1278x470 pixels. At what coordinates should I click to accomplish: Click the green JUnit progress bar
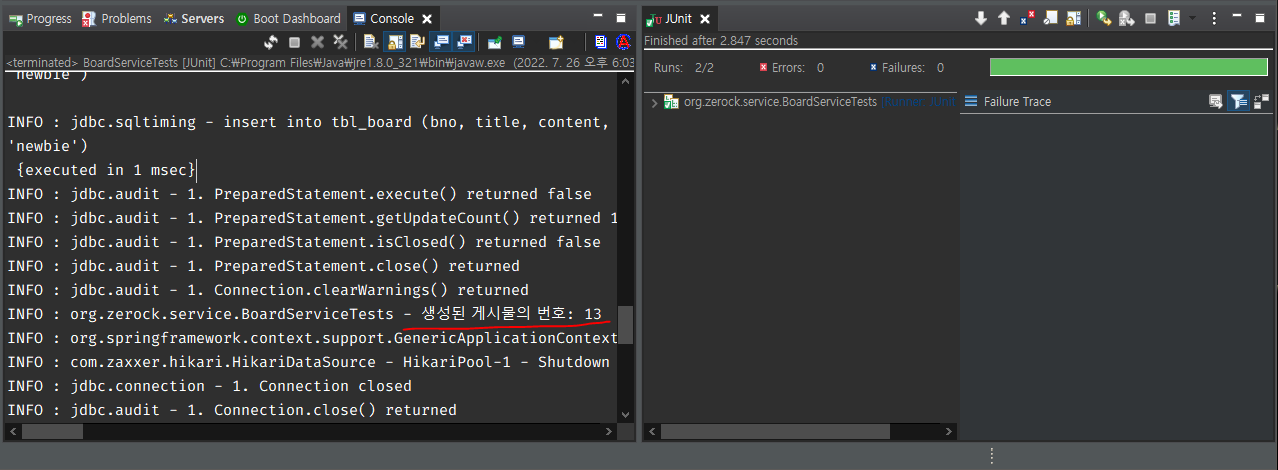point(1129,67)
